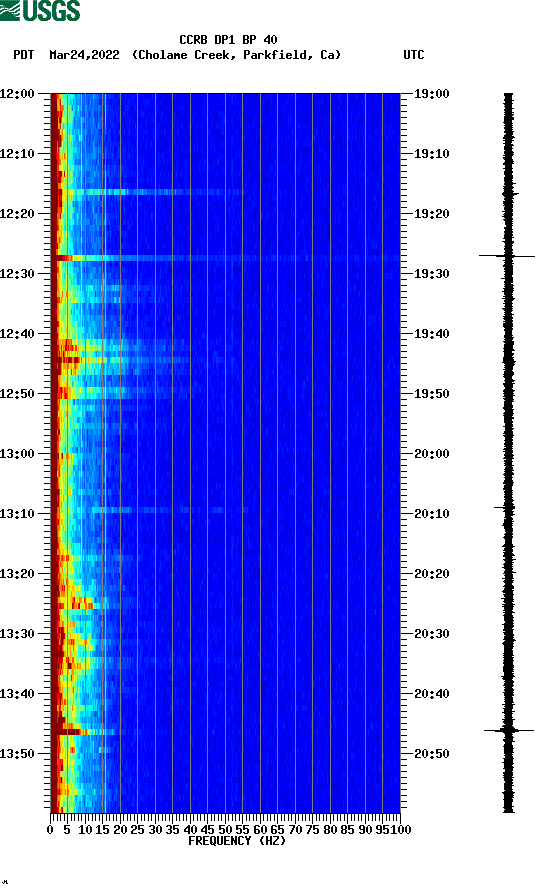Click the "20:50" UTC time label
Image resolution: width=552 pixels, height=893 pixels.
tap(431, 753)
